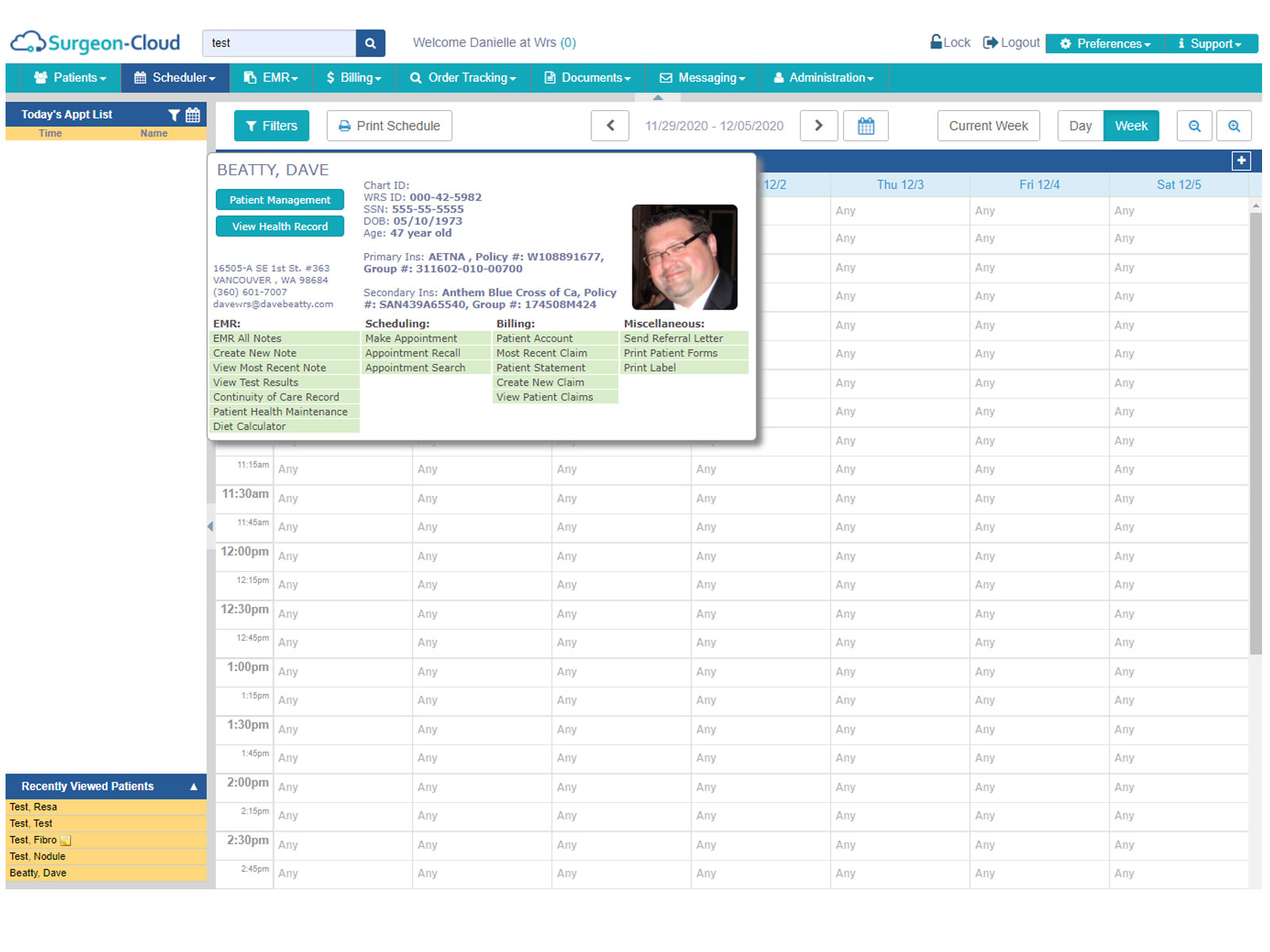Open the EMR dropdown menu

coord(271,78)
